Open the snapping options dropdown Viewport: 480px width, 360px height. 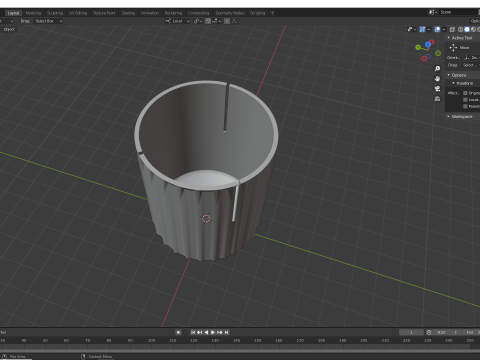click(216, 21)
